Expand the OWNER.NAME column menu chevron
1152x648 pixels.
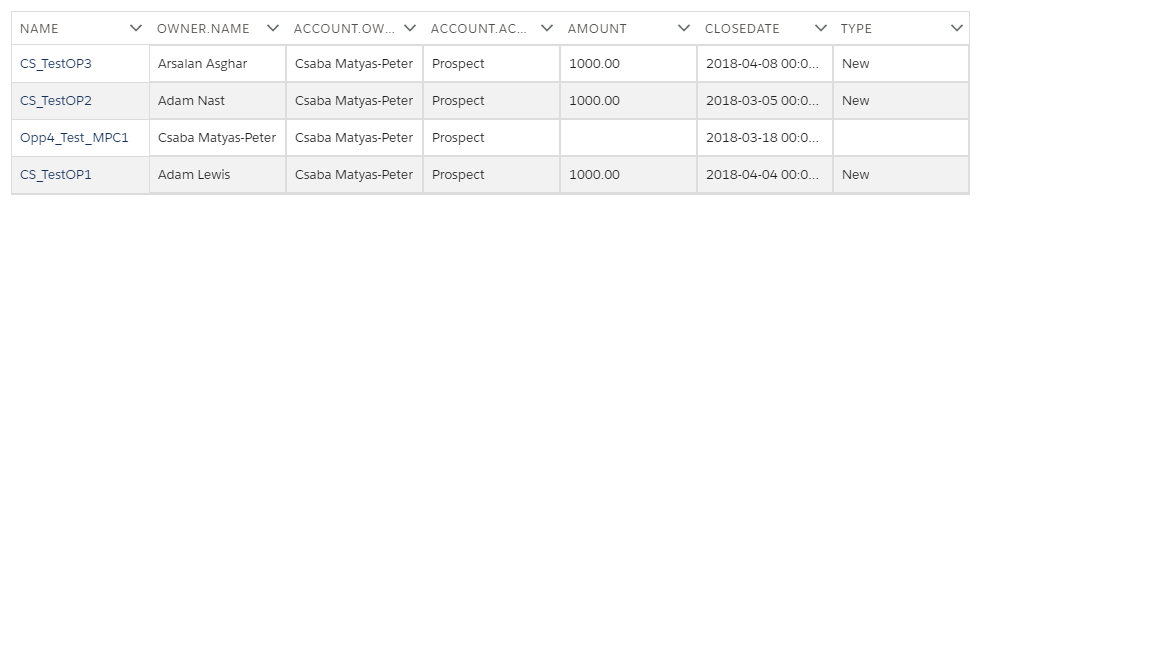(x=273, y=28)
